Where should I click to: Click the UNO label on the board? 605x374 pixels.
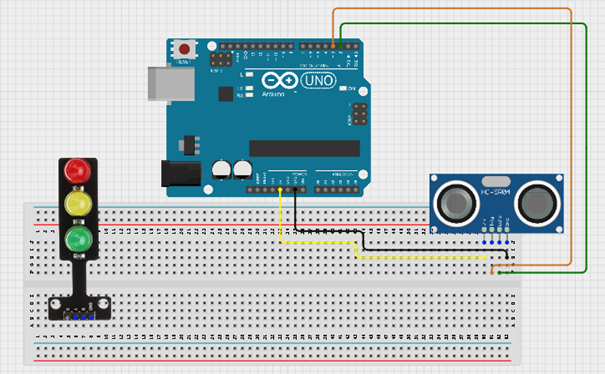pos(318,81)
